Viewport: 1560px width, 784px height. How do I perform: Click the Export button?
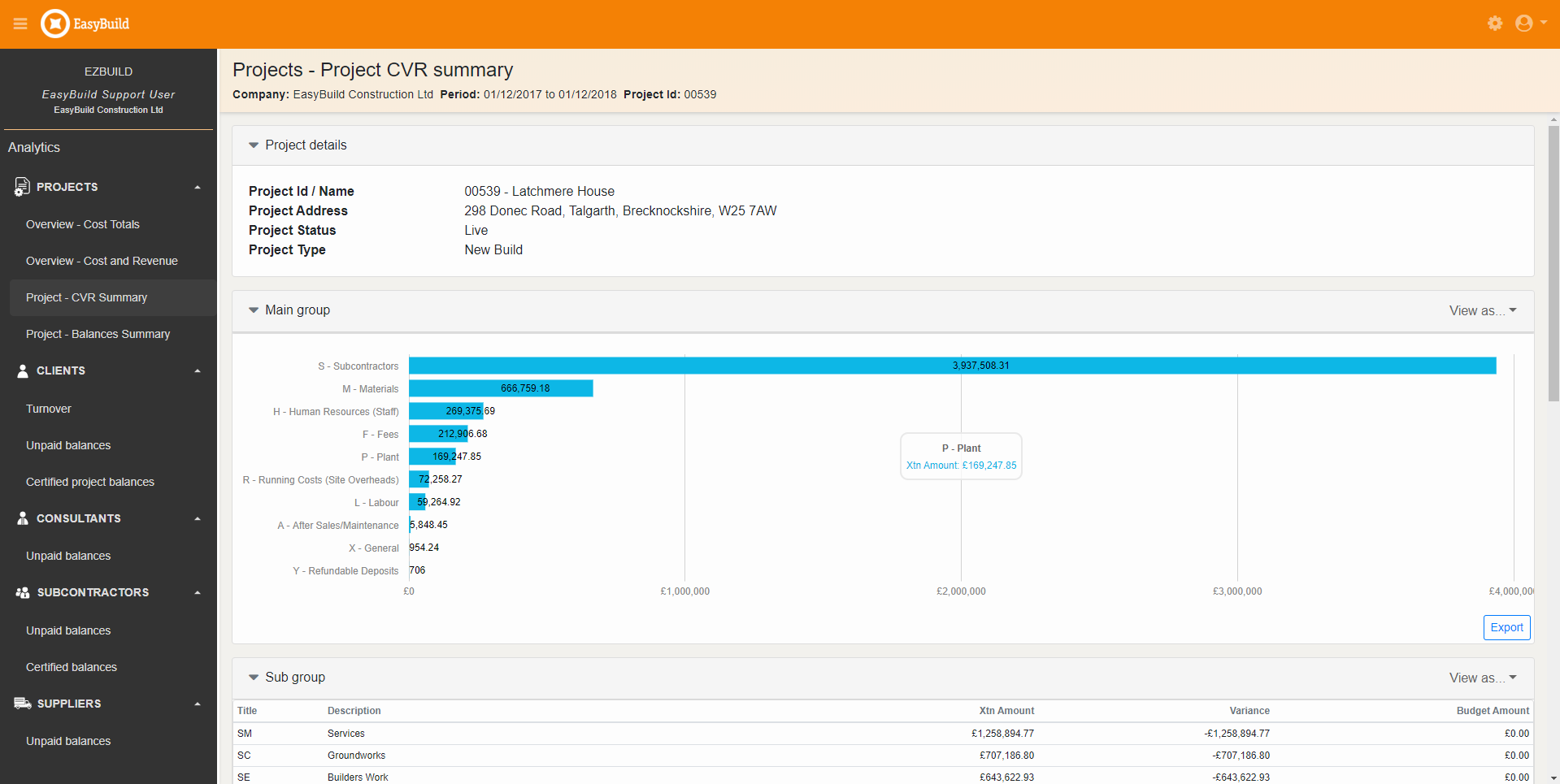tap(1506, 627)
